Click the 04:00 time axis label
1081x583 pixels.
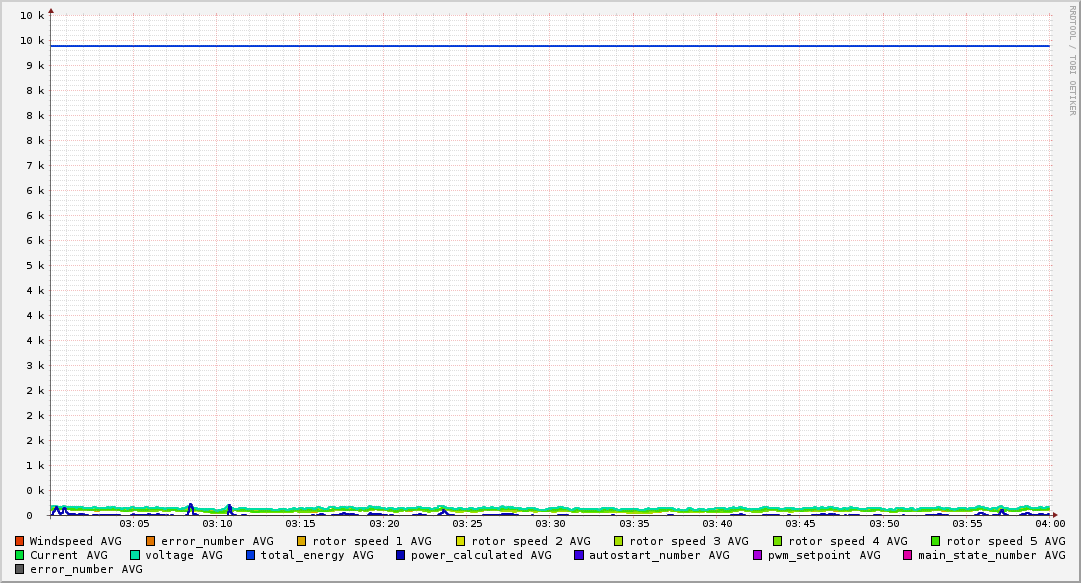1049,523
